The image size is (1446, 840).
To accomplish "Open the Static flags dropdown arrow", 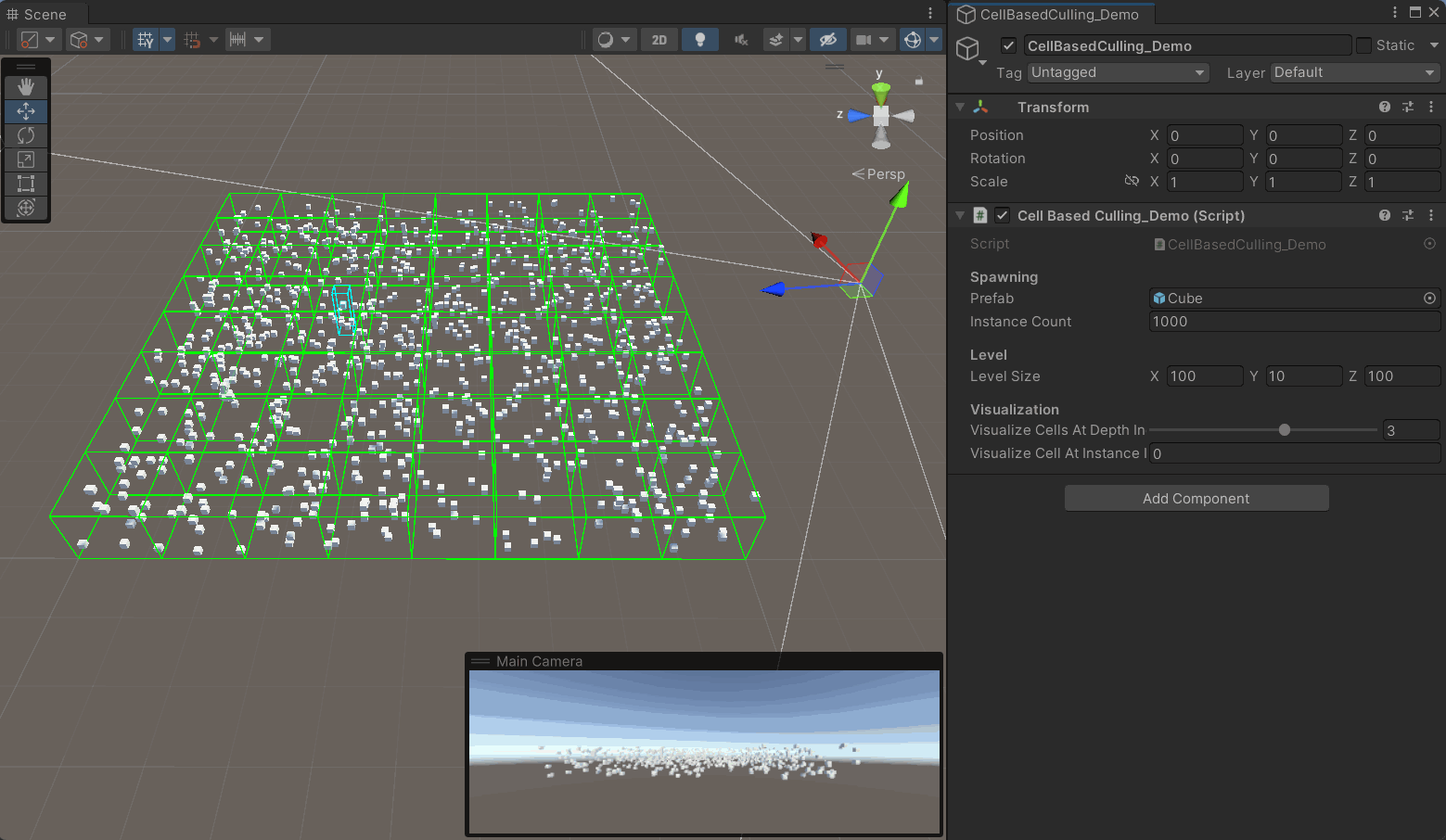I will coord(1434,45).
